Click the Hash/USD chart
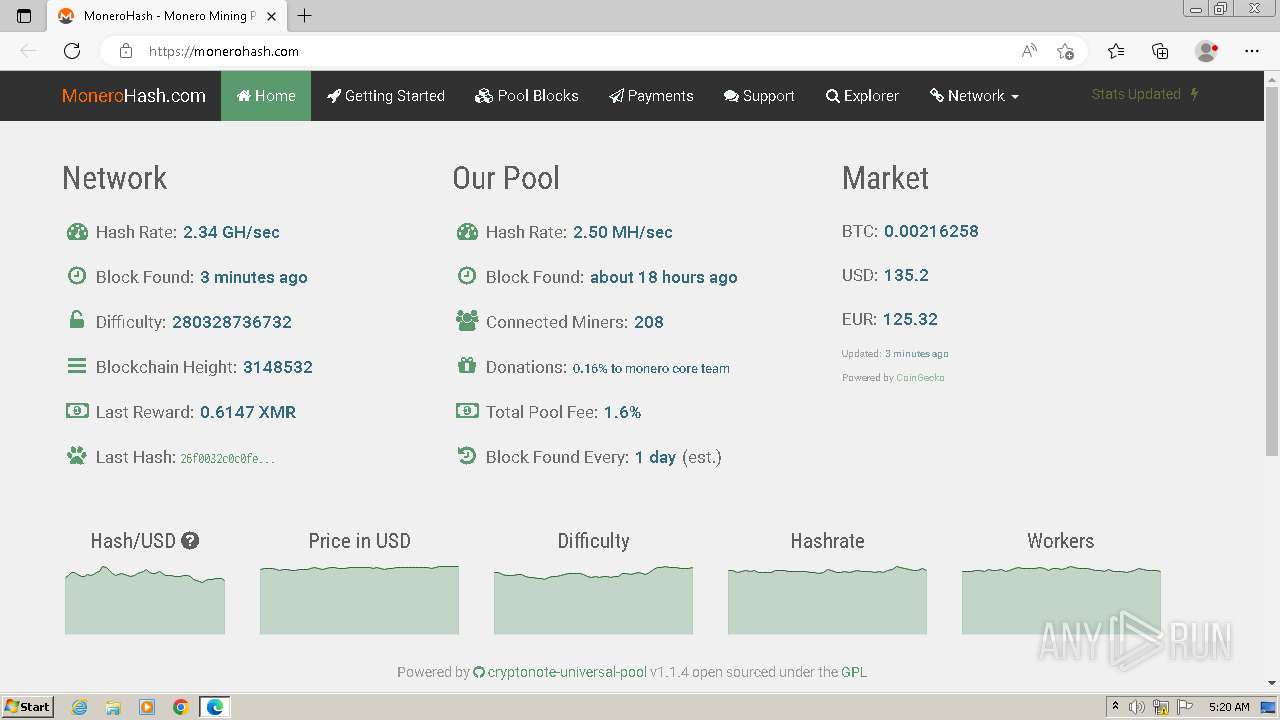This screenshot has height=720, width=1280. point(145,600)
